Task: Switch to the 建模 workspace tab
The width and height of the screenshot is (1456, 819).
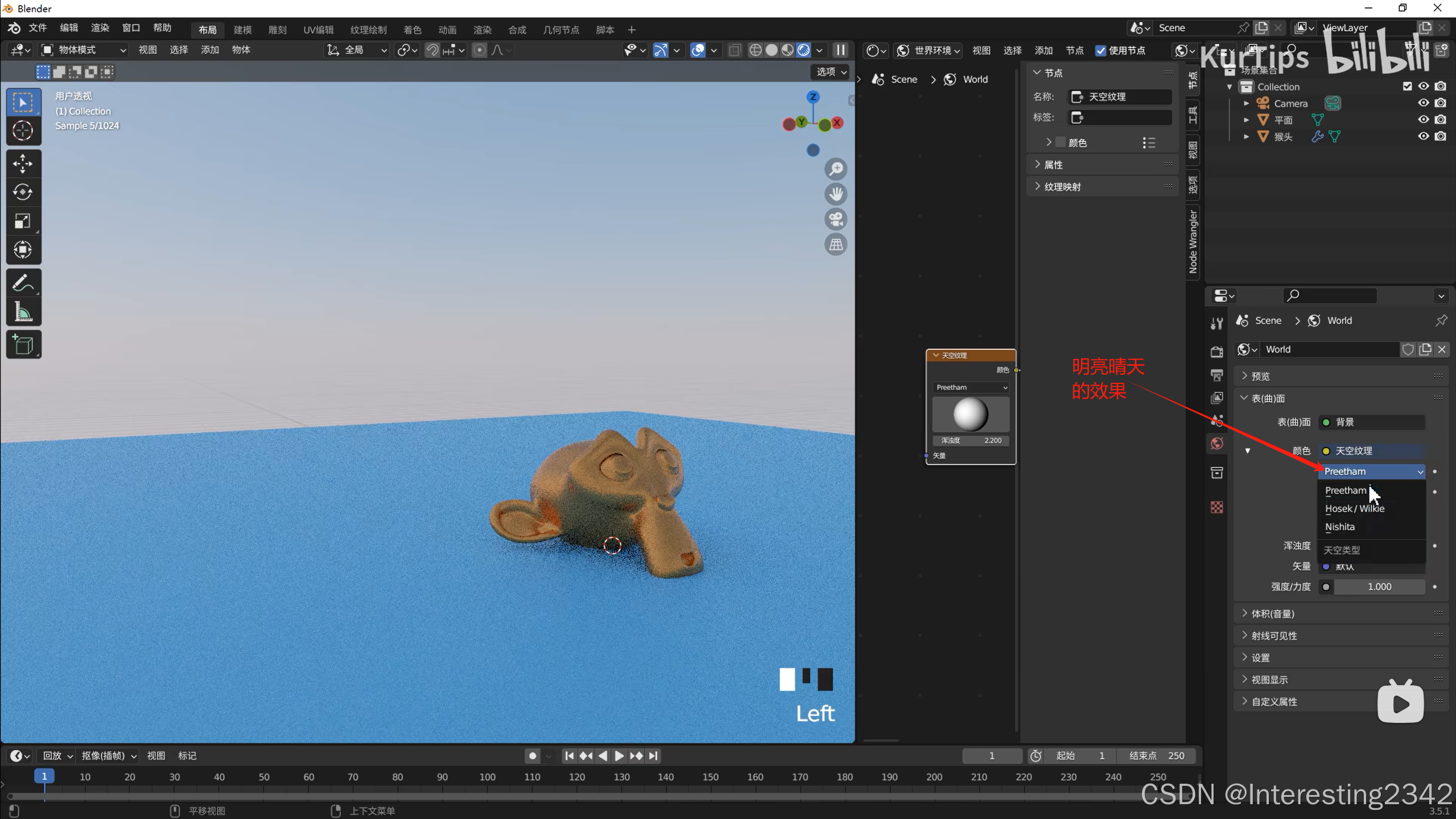Action: click(x=242, y=30)
